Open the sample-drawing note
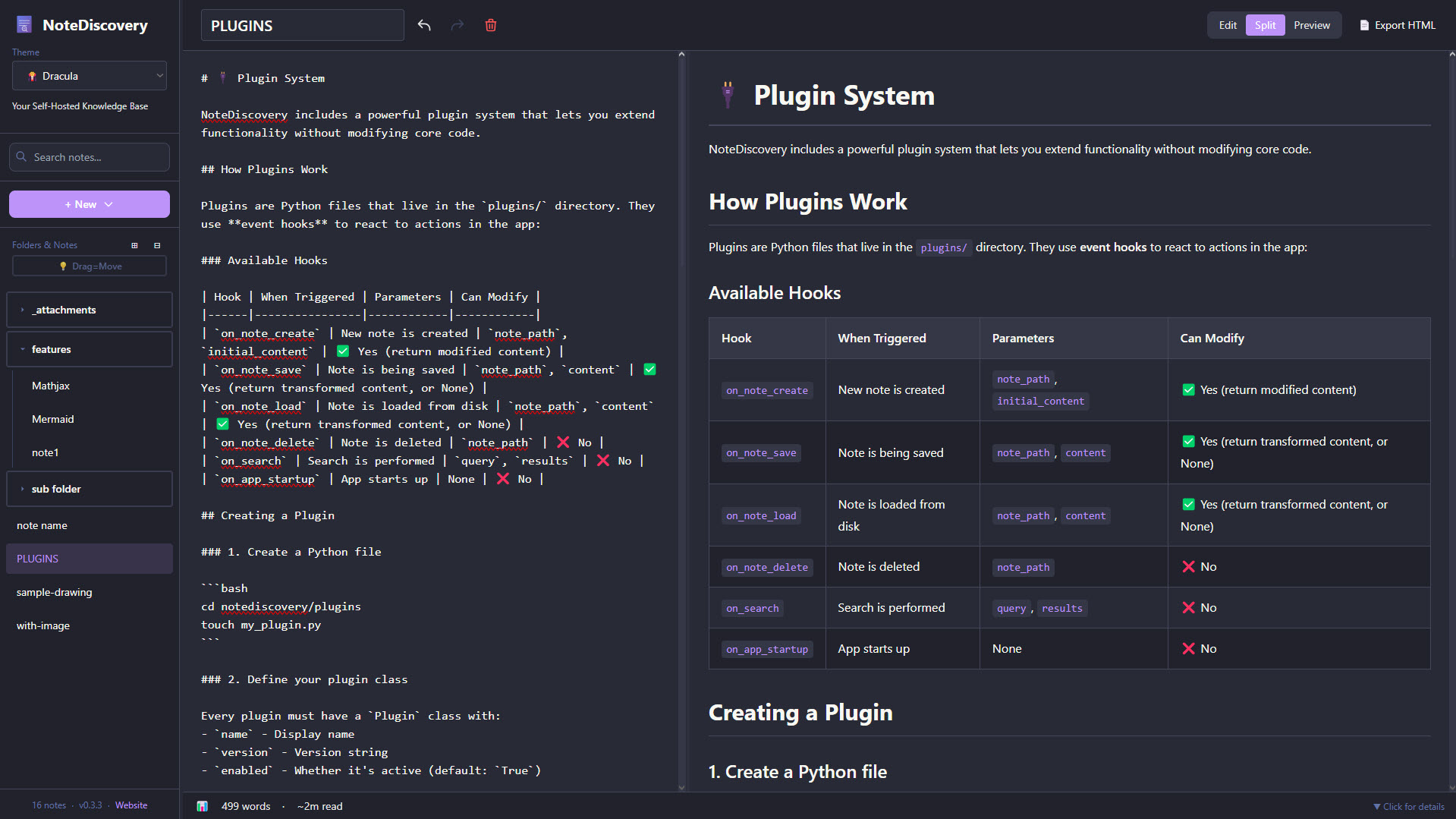 click(54, 592)
